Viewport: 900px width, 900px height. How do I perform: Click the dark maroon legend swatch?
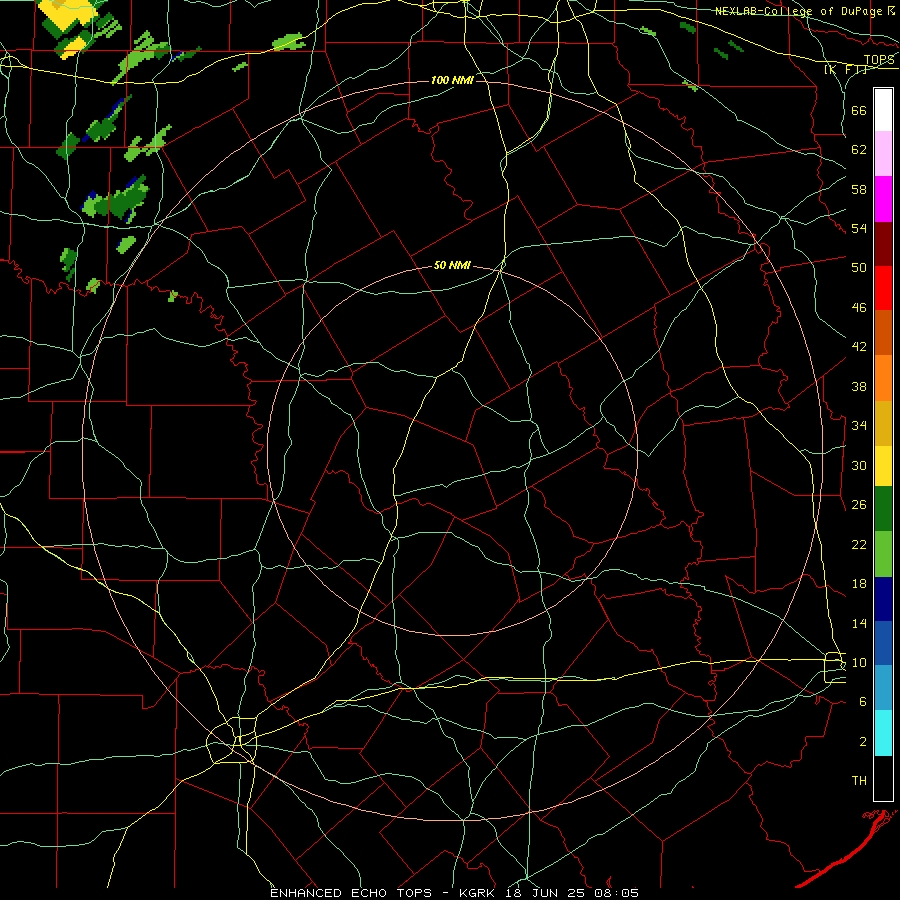point(883,244)
